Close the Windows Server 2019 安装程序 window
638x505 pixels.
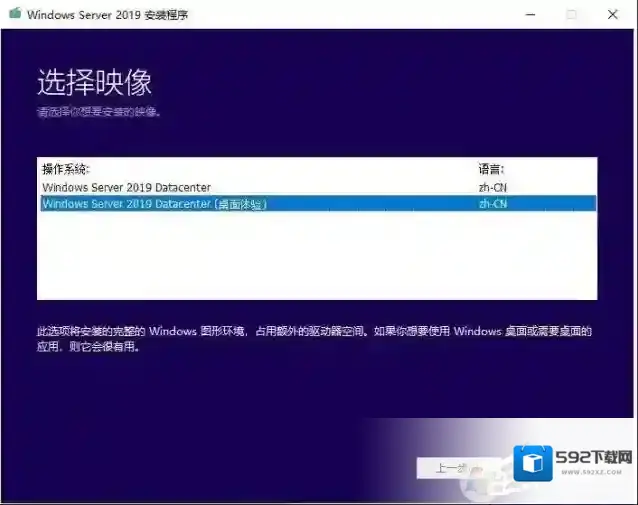[612, 15]
